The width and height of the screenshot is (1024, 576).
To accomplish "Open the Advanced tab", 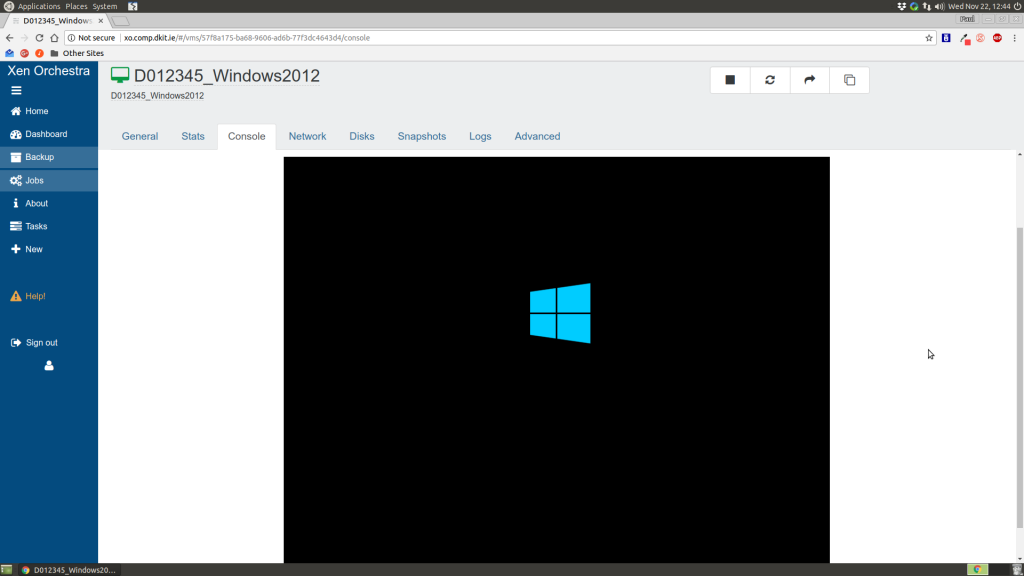I will point(537,136).
